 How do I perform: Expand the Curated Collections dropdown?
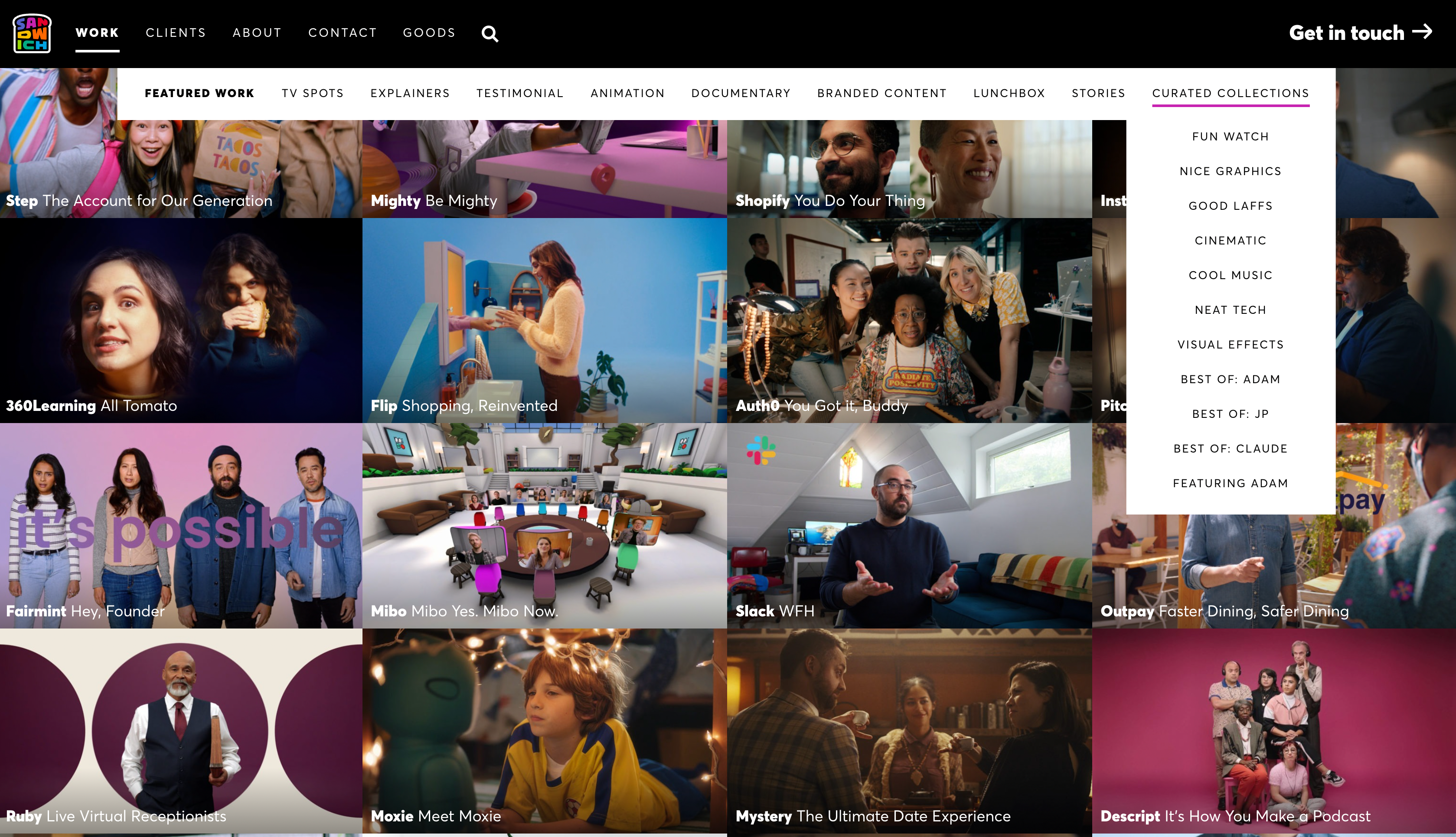pos(1230,93)
